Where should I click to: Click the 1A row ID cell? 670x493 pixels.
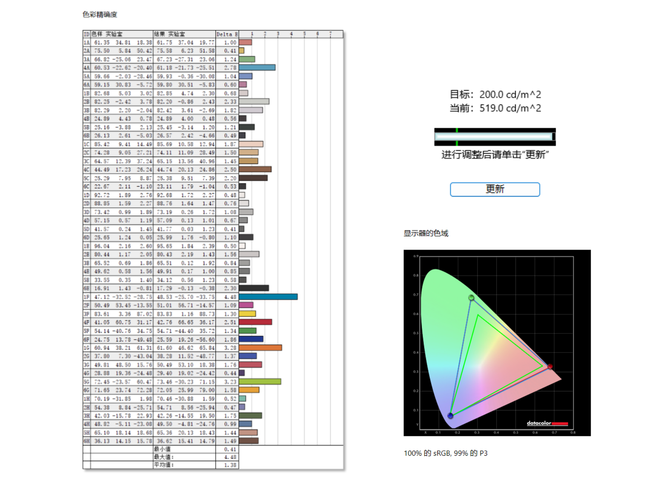click(x=86, y=42)
